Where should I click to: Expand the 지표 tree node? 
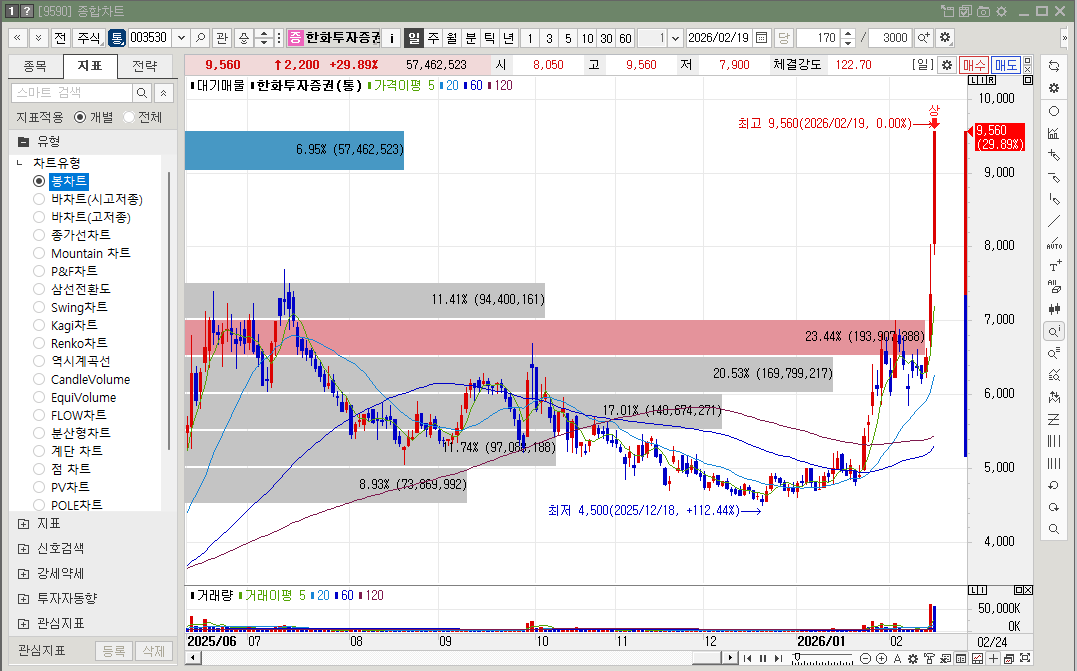[23, 524]
